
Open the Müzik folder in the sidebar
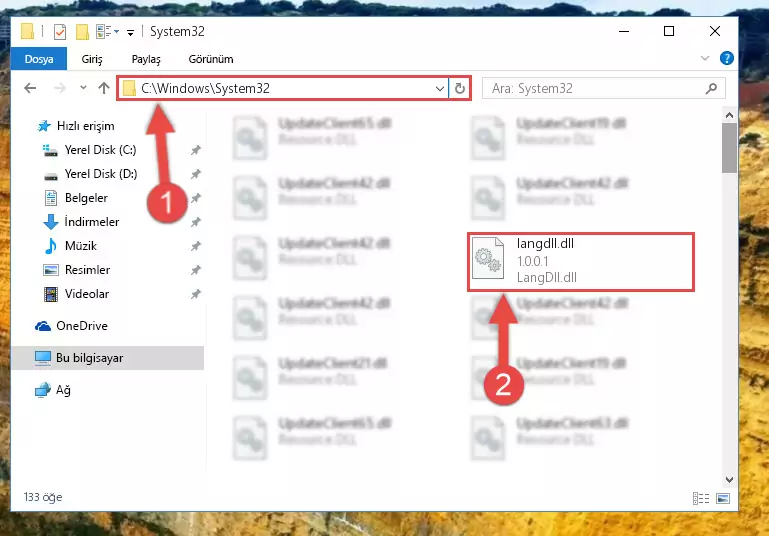coord(80,246)
